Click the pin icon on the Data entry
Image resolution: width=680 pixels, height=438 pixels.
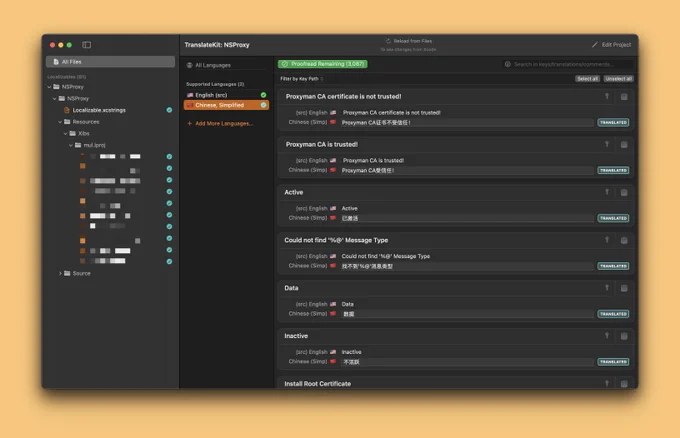coord(607,288)
